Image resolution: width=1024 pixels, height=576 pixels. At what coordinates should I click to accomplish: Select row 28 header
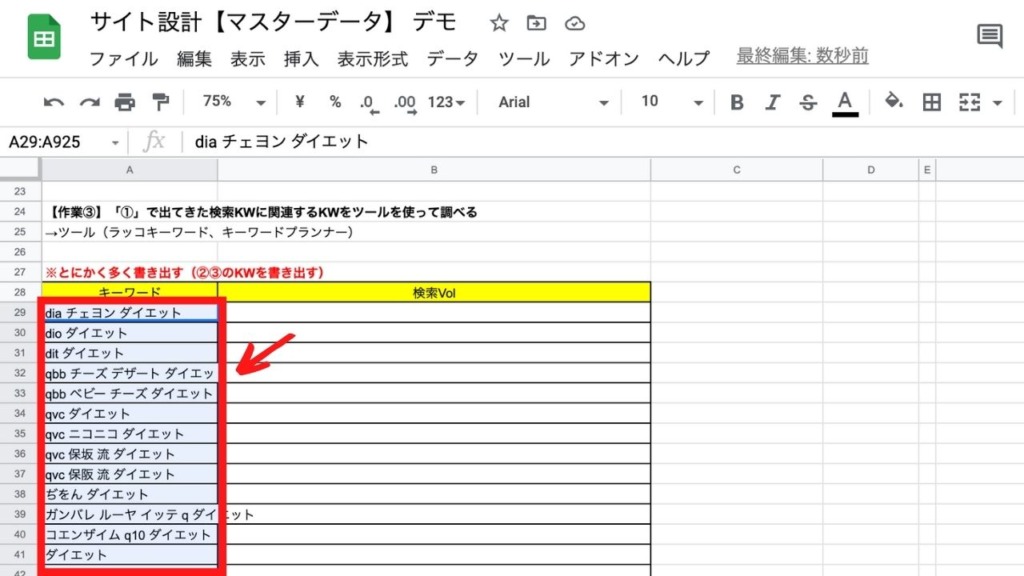point(20,292)
